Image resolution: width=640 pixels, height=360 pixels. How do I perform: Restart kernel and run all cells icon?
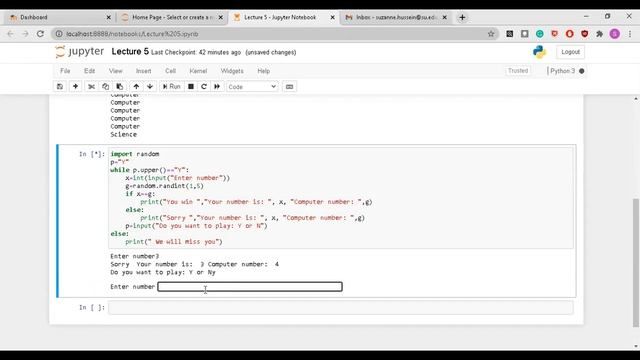[217, 87]
